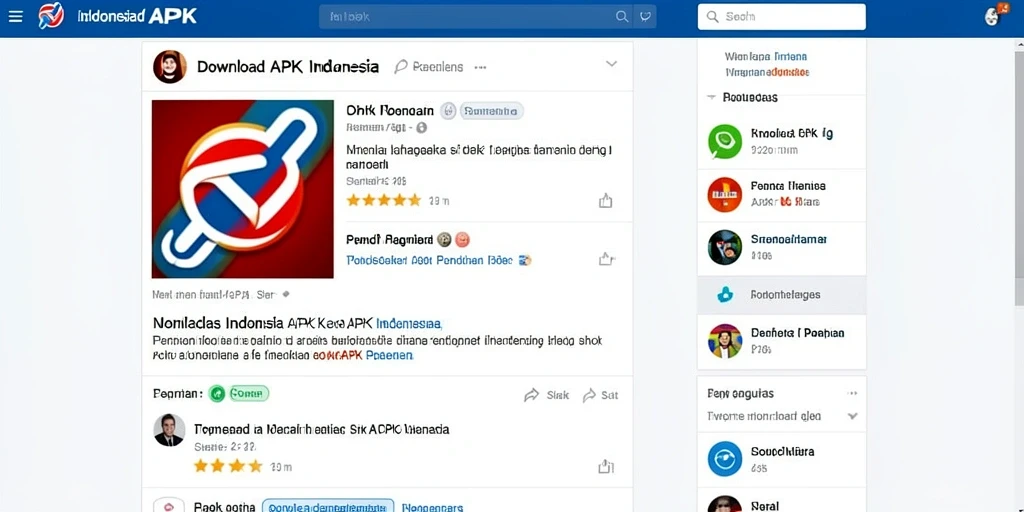Open three-dot menu on Fenr enguias panel
Viewport: 1024px width, 512px height.
click(x=852, y=393)
